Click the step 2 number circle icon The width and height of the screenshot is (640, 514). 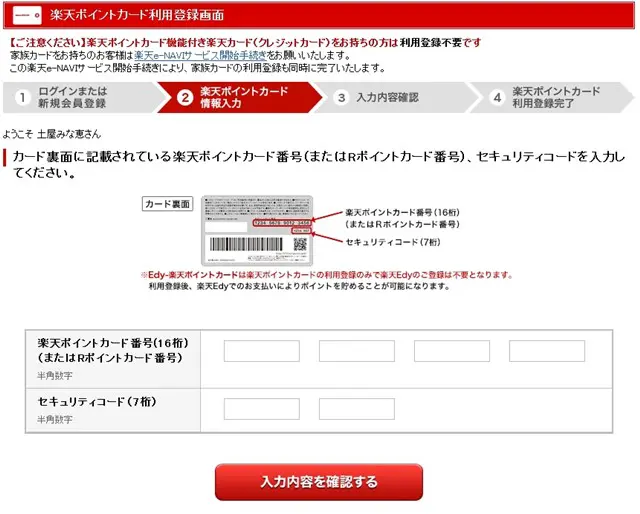click(185, 98)
